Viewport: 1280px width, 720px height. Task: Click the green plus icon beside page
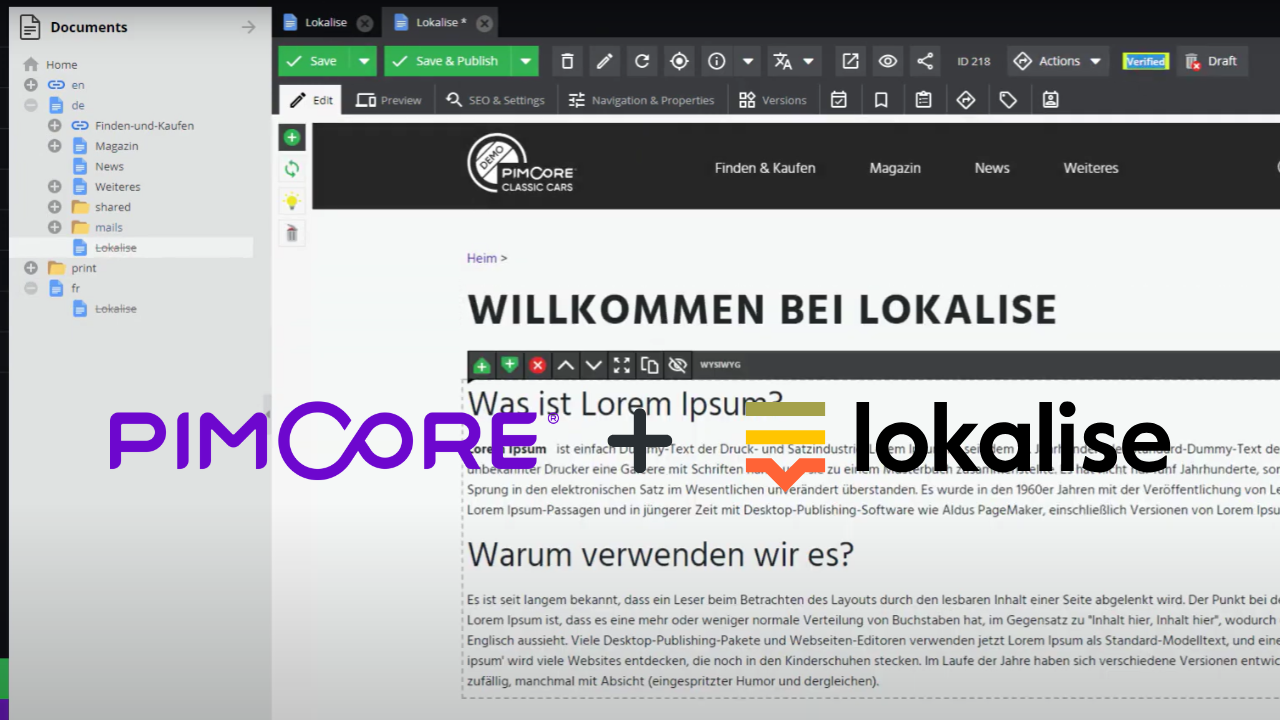click(x=291, y=137)
